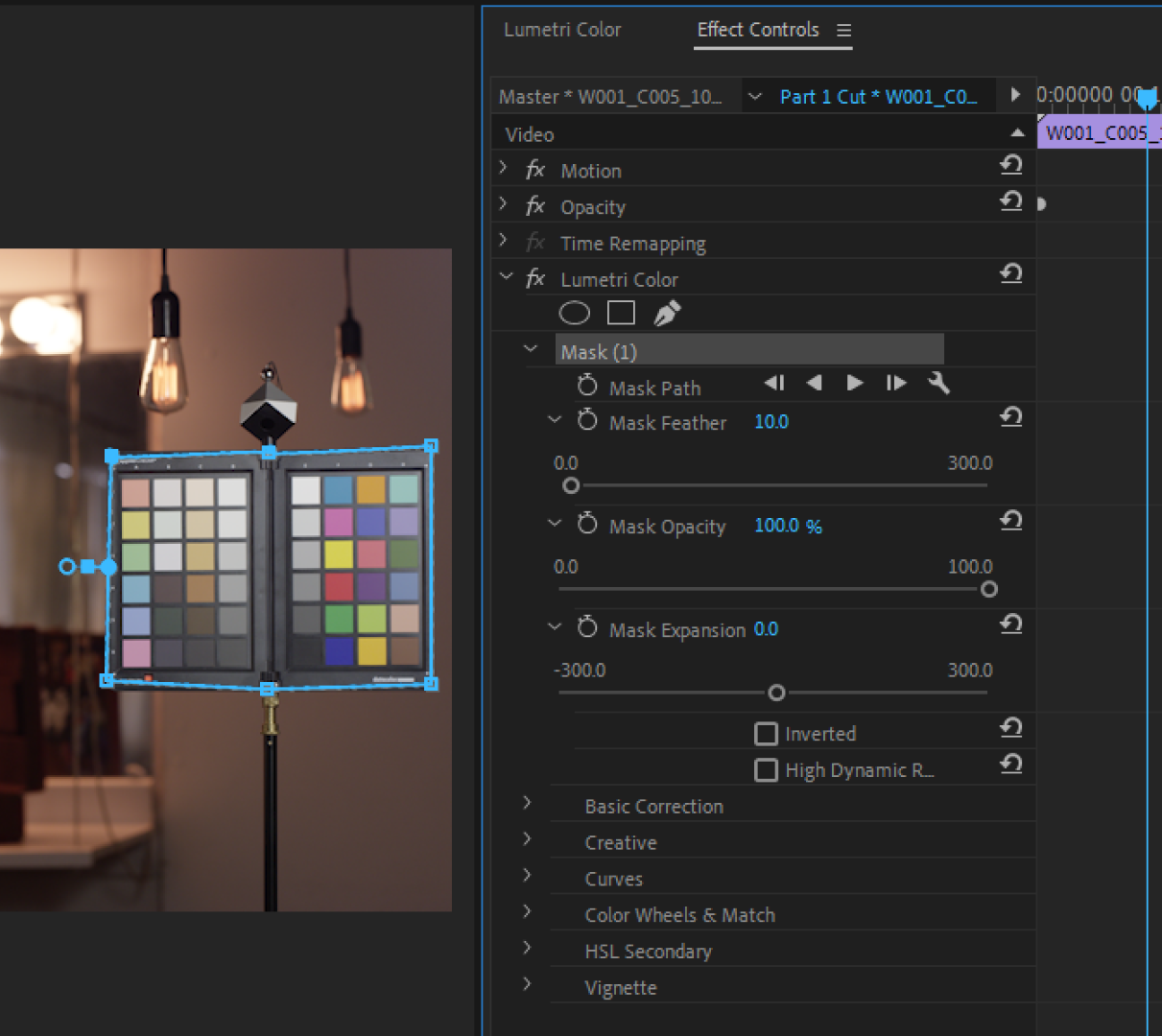Viewport: 1162px width, 1036px height.
Task: Toggle Mask Opacity animation stopwatch
Action: (587, 524)
